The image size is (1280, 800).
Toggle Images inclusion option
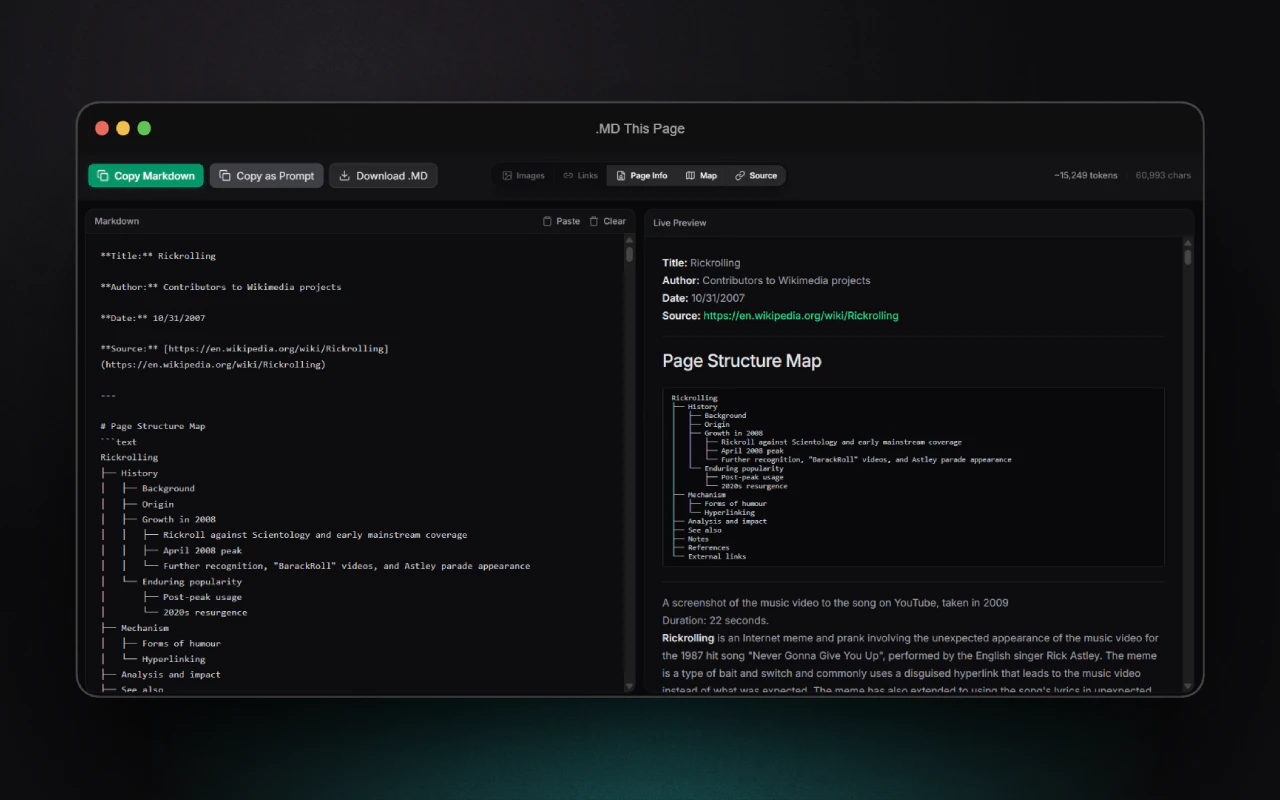[523, 176]
